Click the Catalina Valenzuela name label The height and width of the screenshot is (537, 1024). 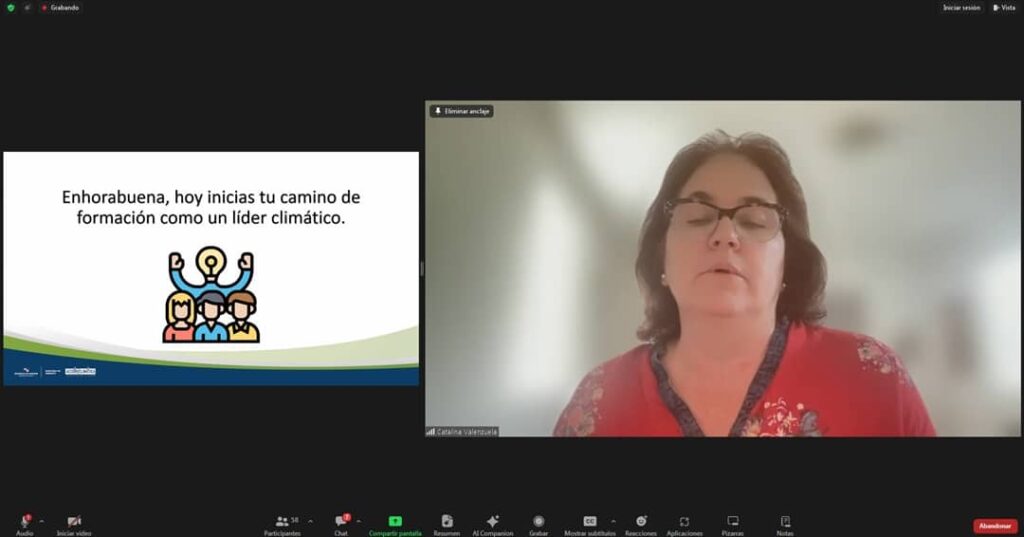point(466,432)
